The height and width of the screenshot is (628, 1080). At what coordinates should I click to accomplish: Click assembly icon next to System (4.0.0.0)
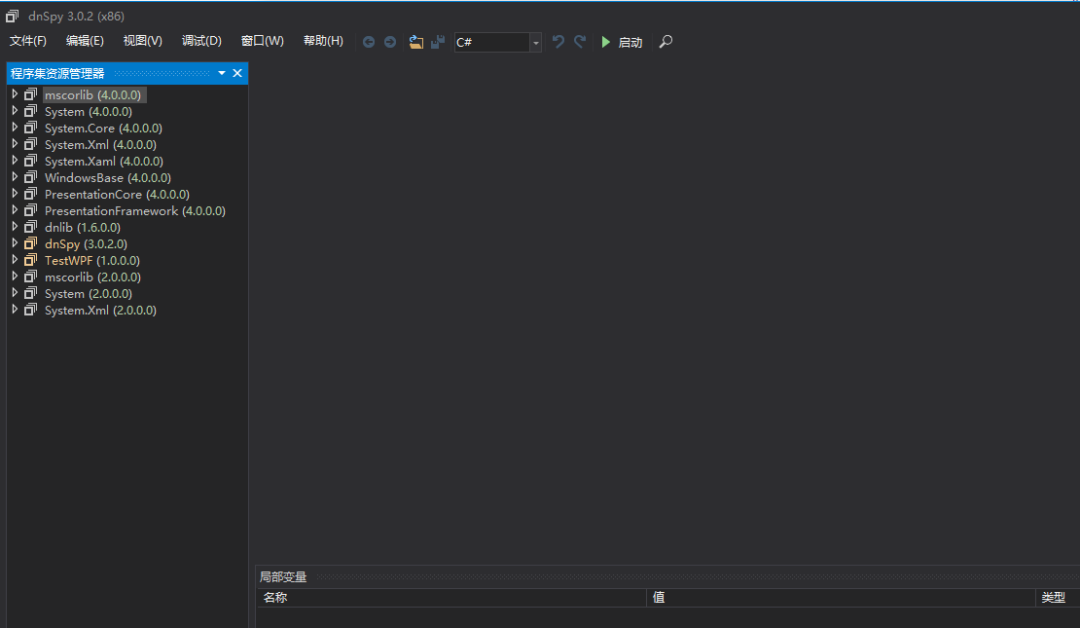point(30,111)
